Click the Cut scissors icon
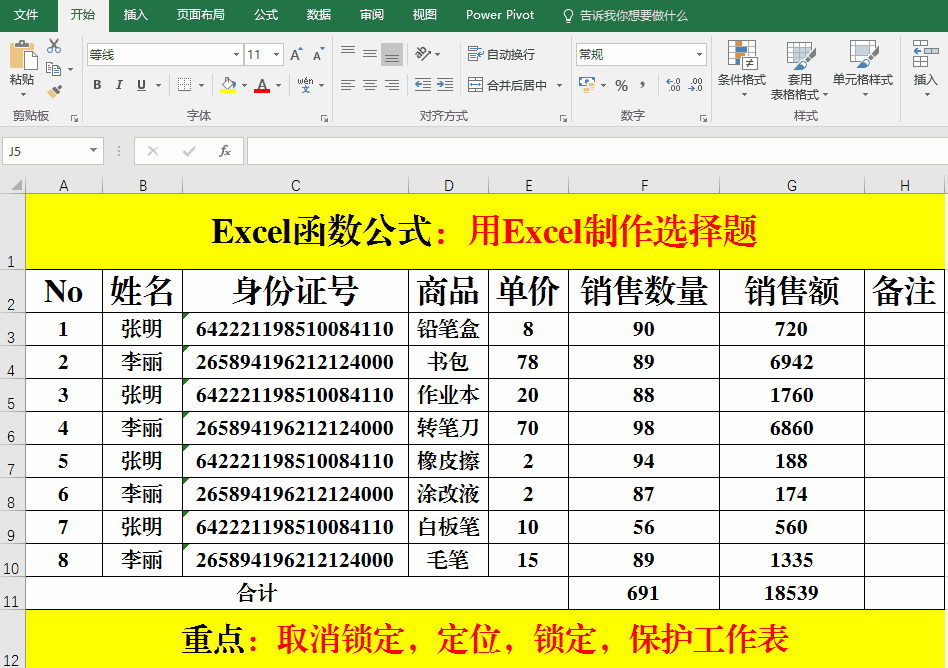948x668 pixels. (x=54, y=46)
